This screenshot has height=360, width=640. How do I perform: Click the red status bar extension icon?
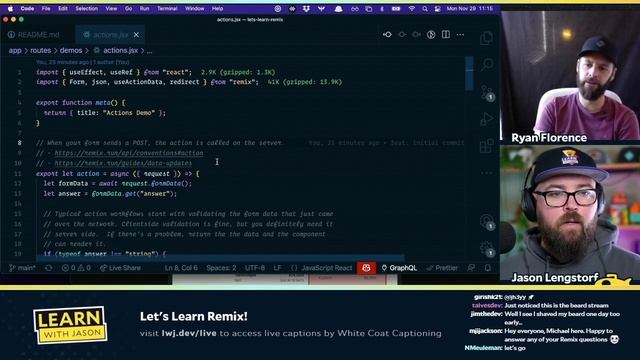pos(366,268)
